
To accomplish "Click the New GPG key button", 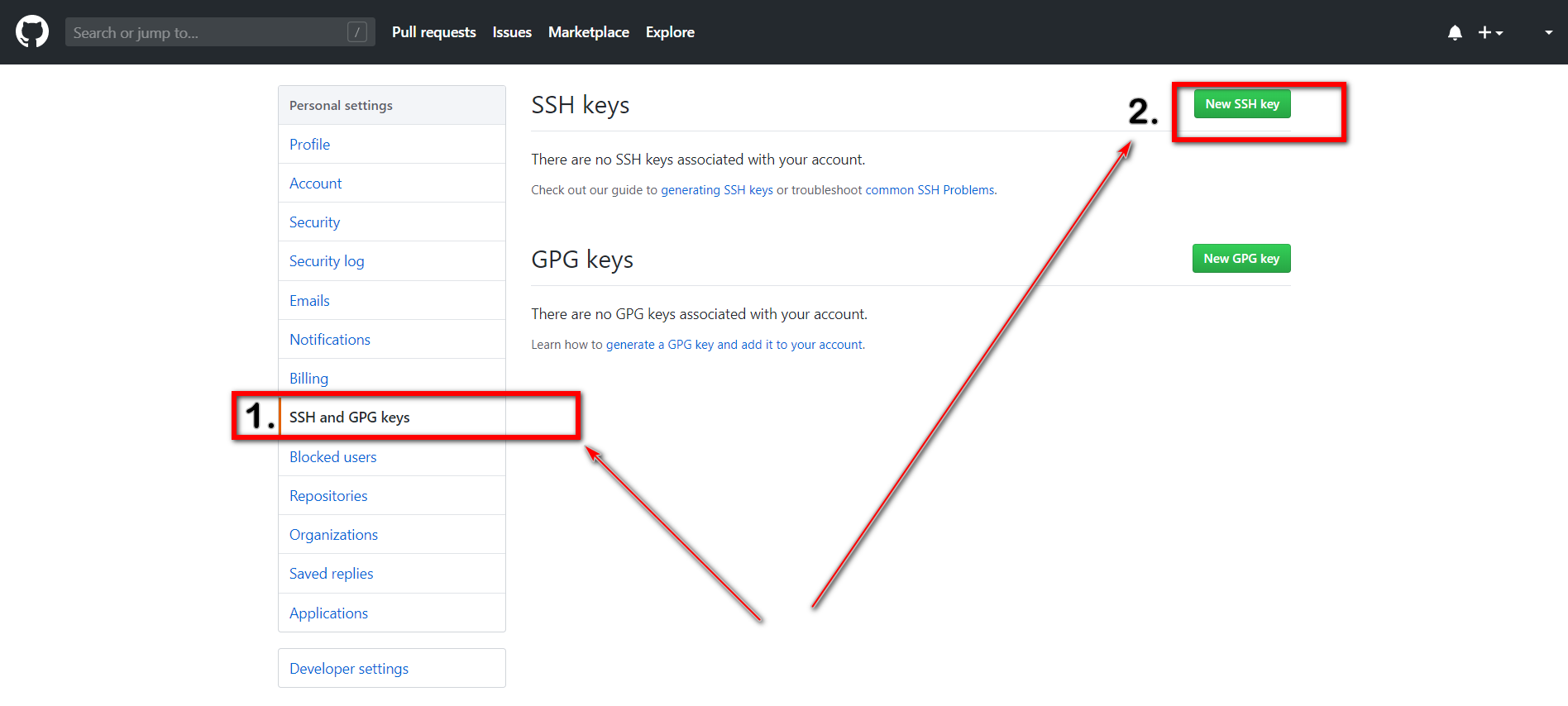I will pos(1241,259).
